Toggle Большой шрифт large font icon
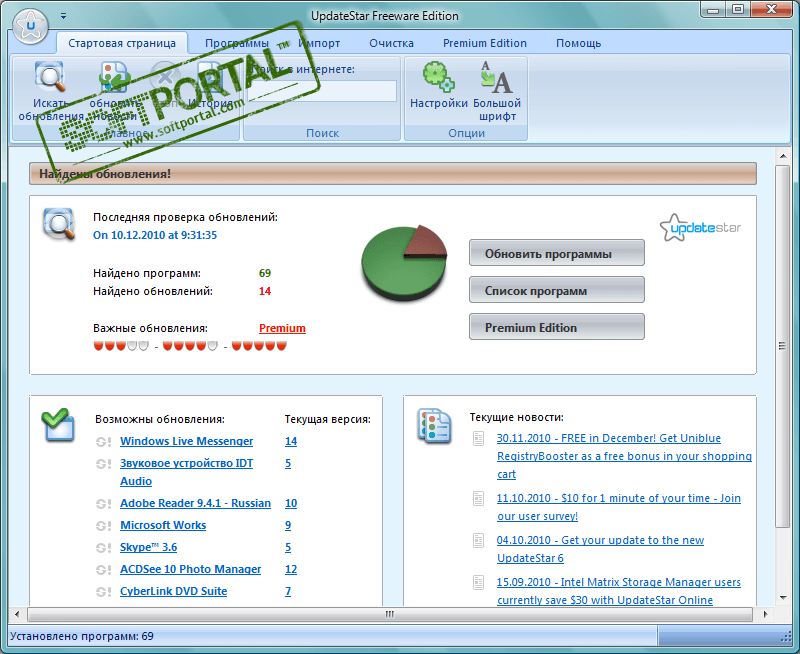The height and width of the screenshot is (654, 800). 496,77
